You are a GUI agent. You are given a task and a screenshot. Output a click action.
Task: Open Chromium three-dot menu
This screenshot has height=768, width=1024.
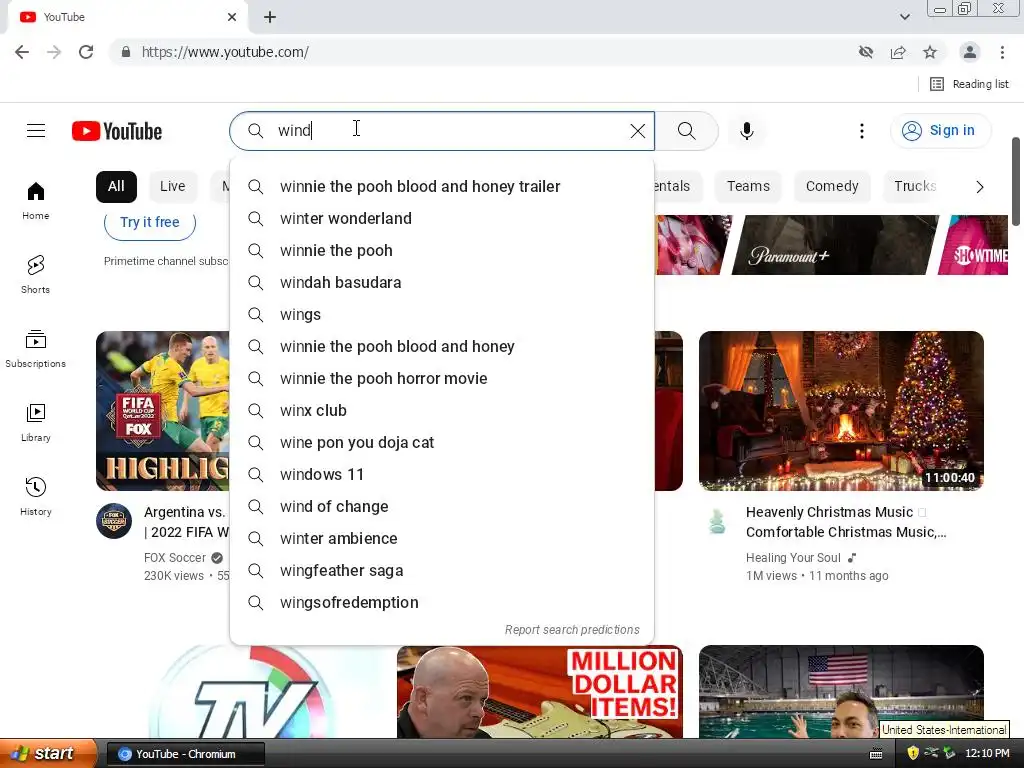(x=1002, y=52)
